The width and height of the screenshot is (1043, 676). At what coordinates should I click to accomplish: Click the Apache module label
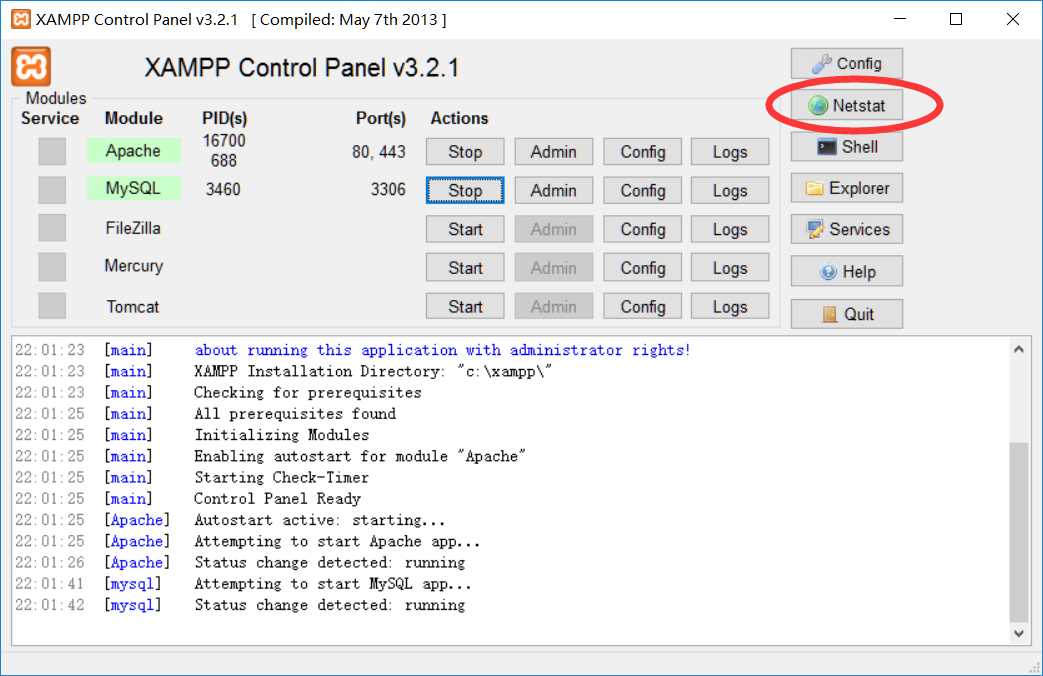click(134, 150)
